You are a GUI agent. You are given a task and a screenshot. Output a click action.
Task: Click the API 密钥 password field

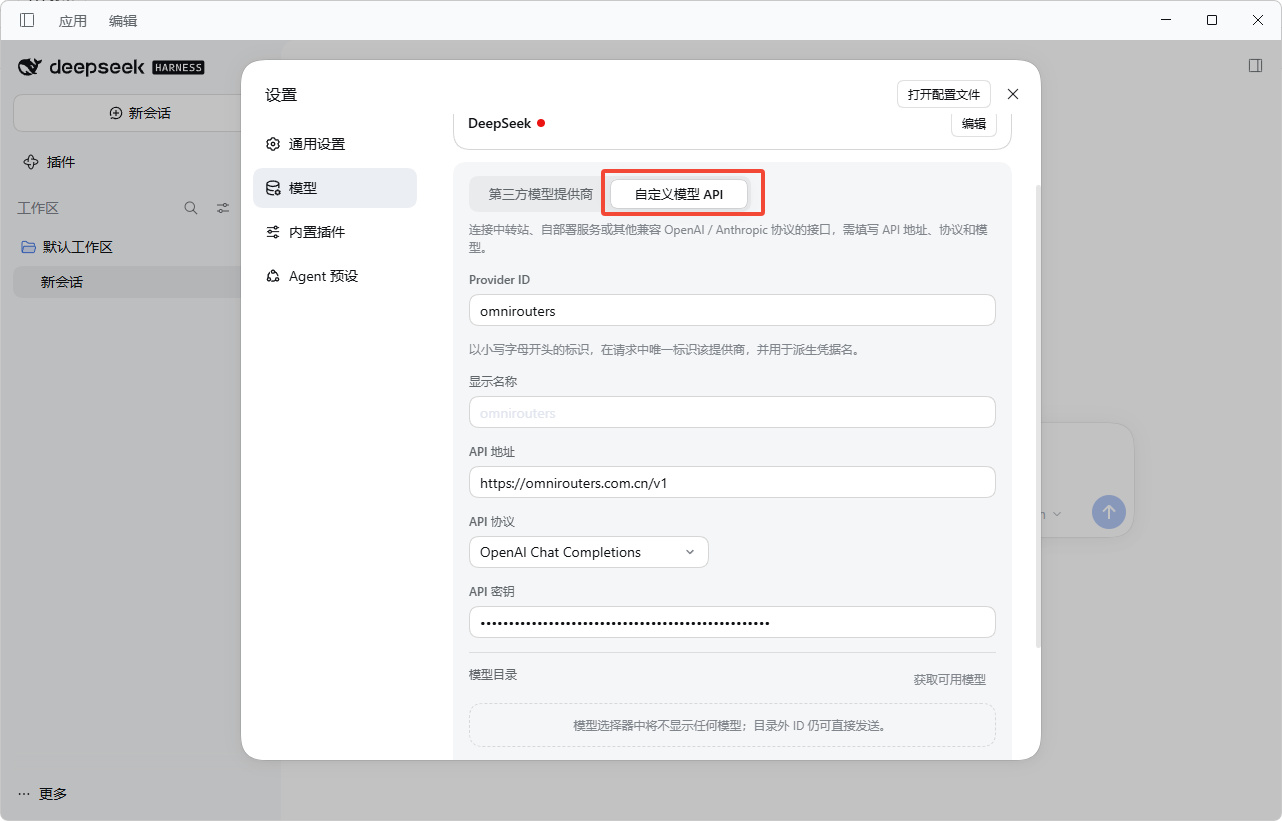[x=732, y=622]
